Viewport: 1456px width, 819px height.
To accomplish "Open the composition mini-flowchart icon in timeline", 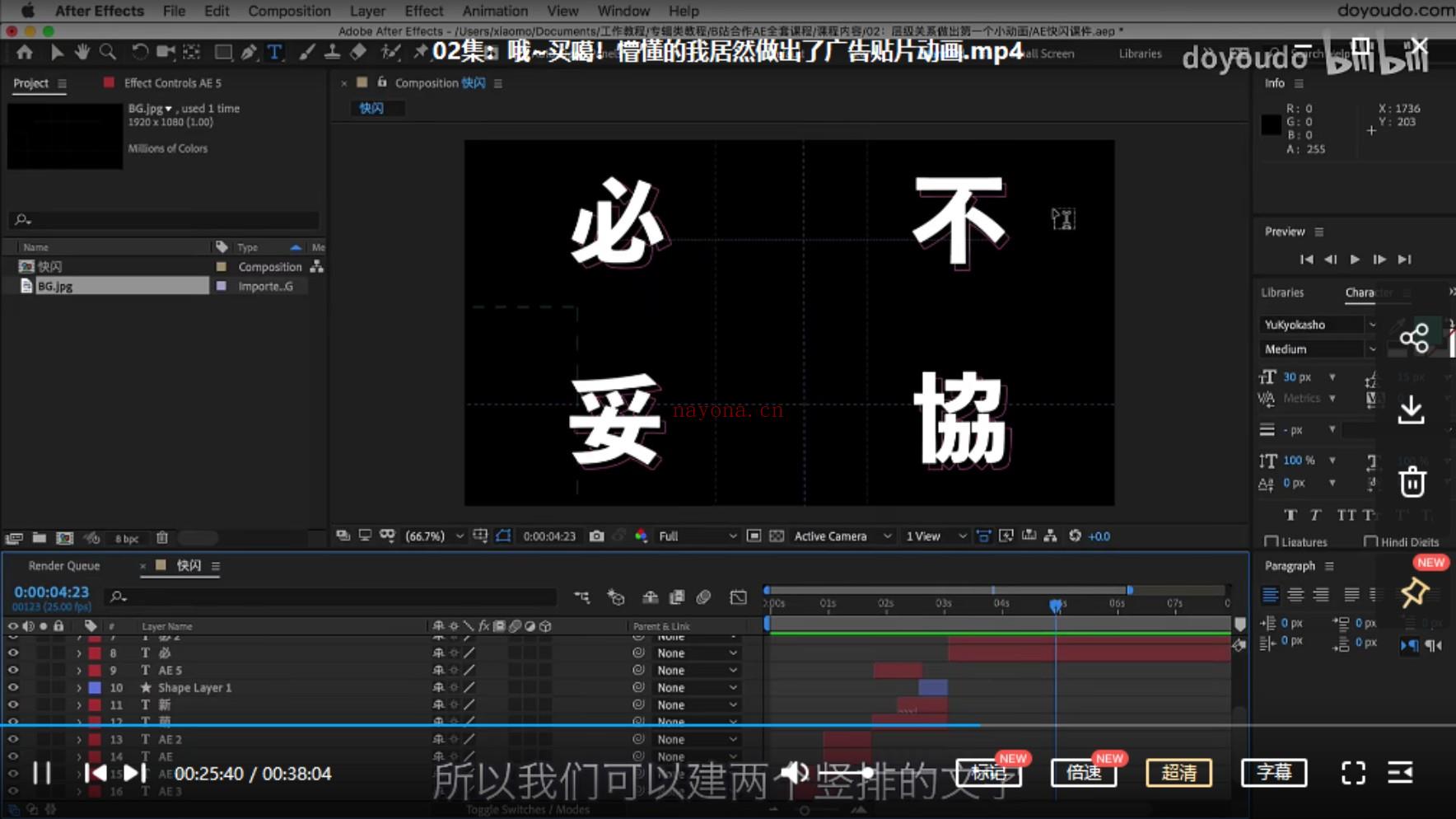I will (x=582, y=597).
